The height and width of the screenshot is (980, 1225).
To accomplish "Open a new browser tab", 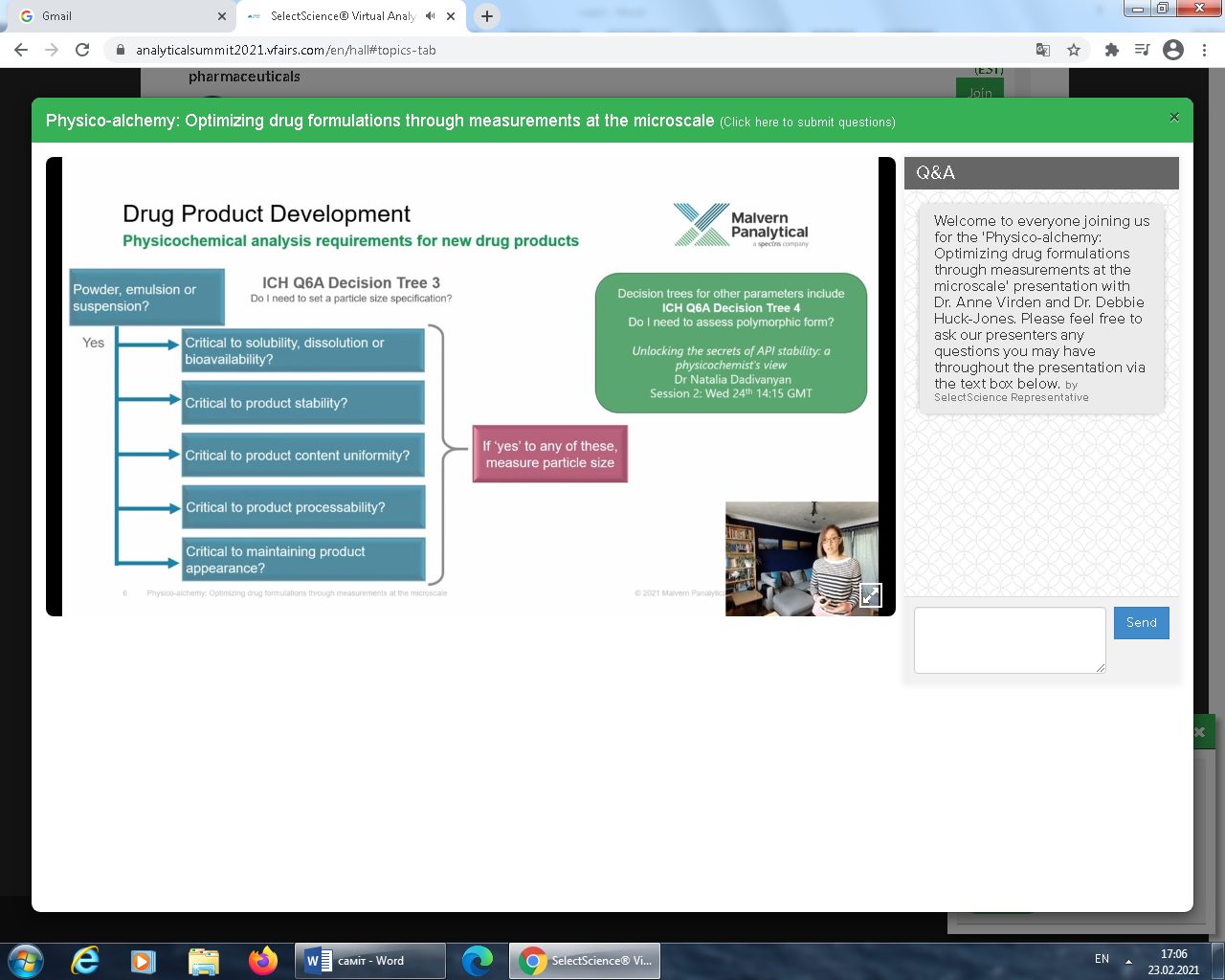I will click(487, 16).
